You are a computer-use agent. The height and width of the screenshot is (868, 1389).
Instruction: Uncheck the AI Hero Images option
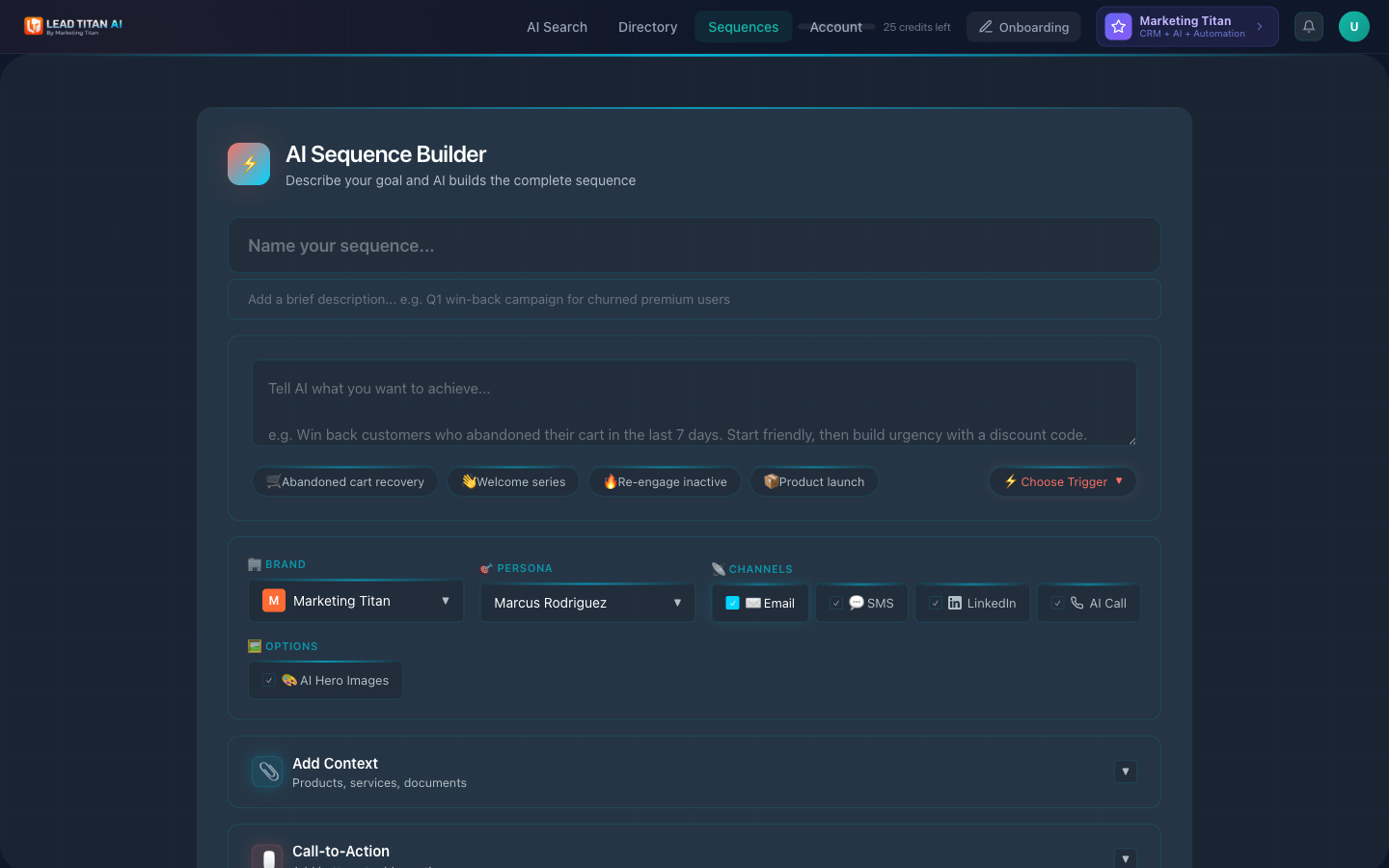268,680
